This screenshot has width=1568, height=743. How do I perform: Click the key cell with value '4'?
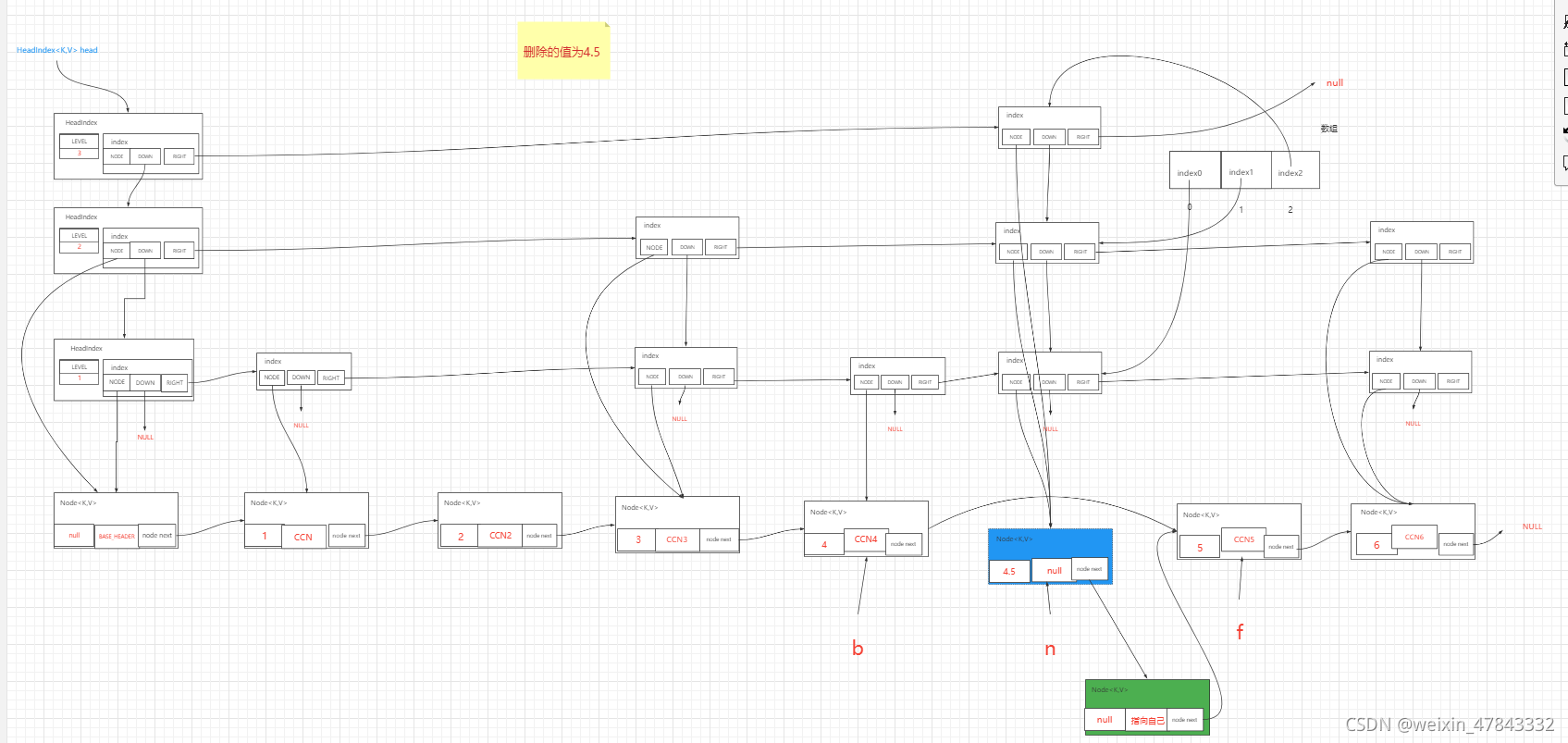coord(824,544)
